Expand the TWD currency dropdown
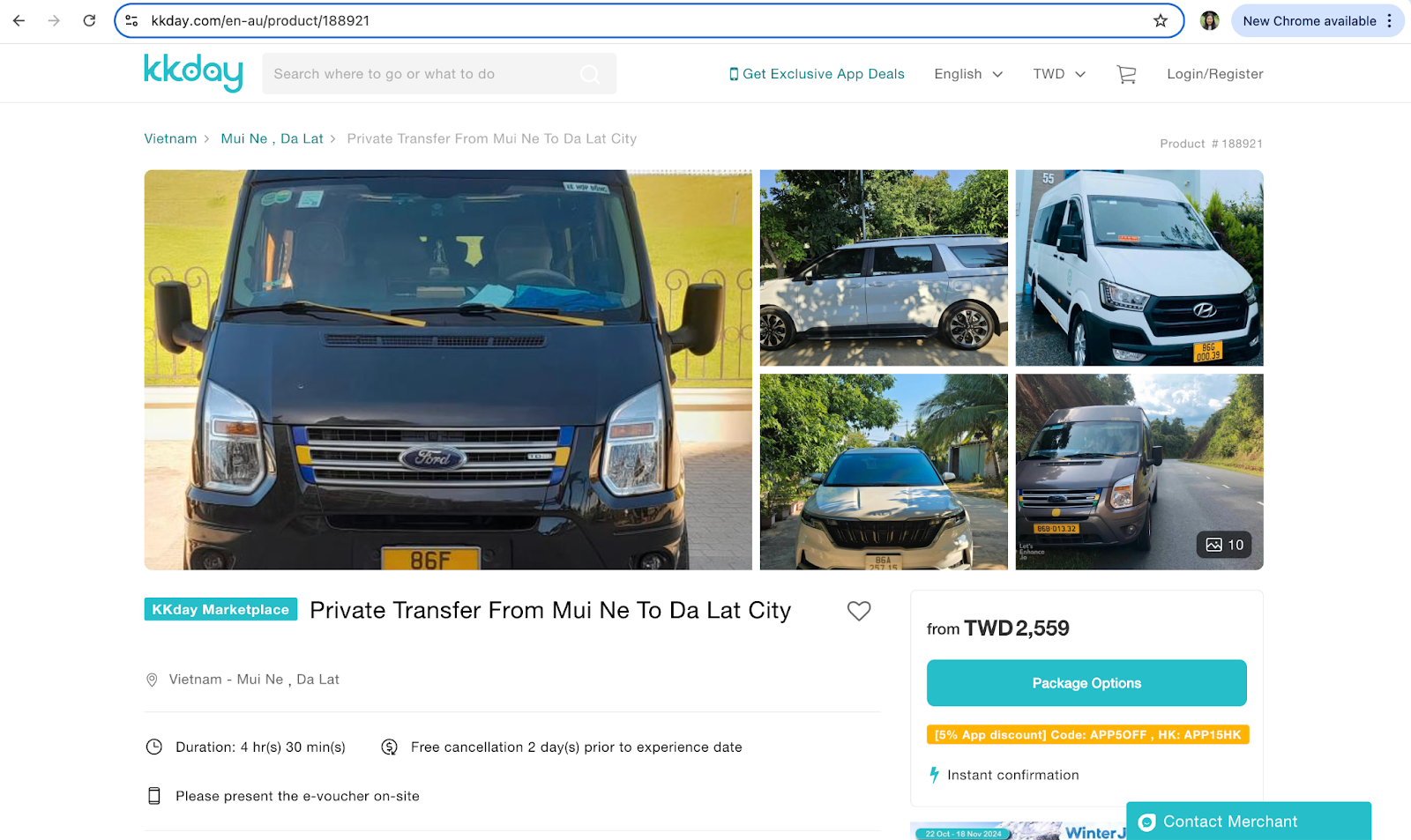This screenshot has height=840, width=1411. 1059,74
